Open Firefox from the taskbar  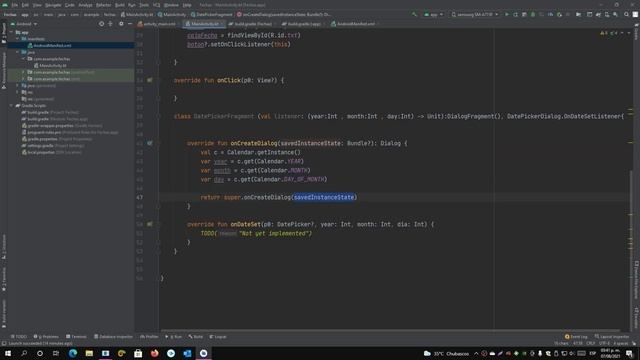155,353
